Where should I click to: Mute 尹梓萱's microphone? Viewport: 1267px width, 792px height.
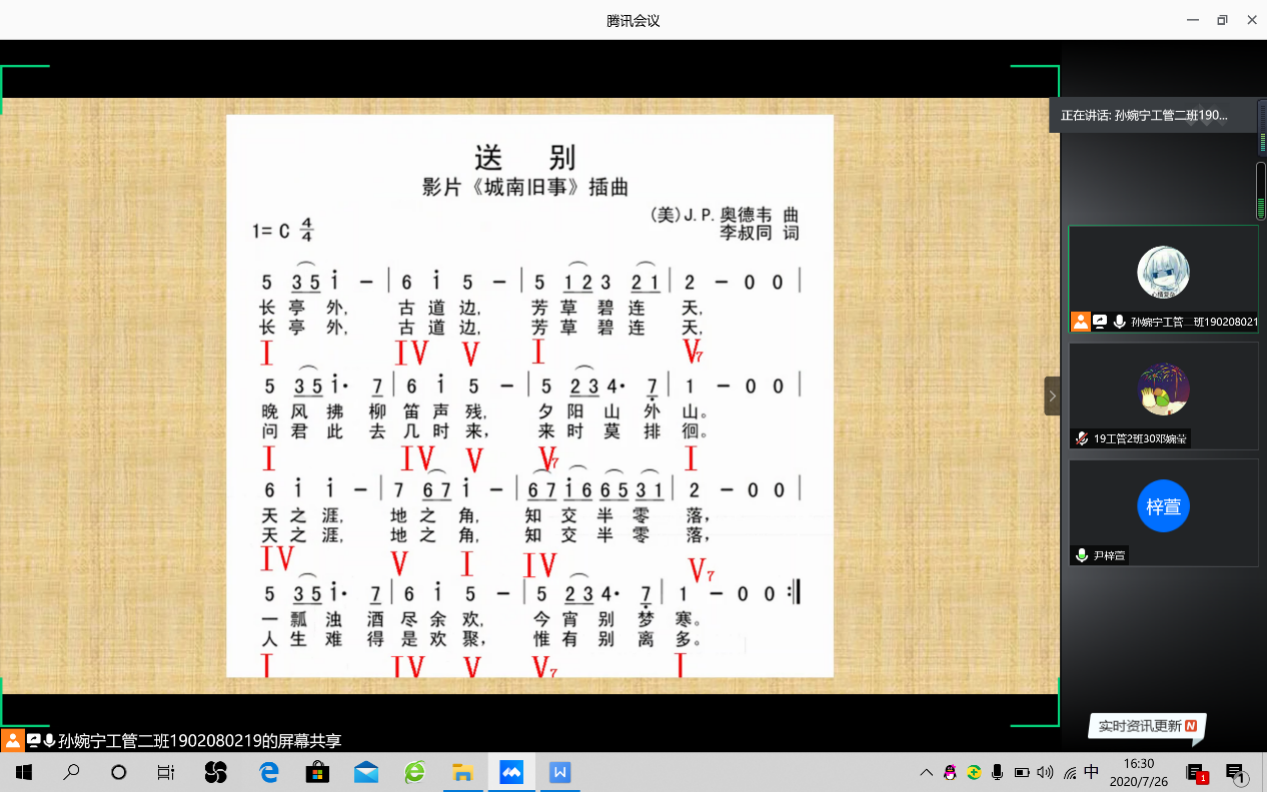tap(1081, 553)
